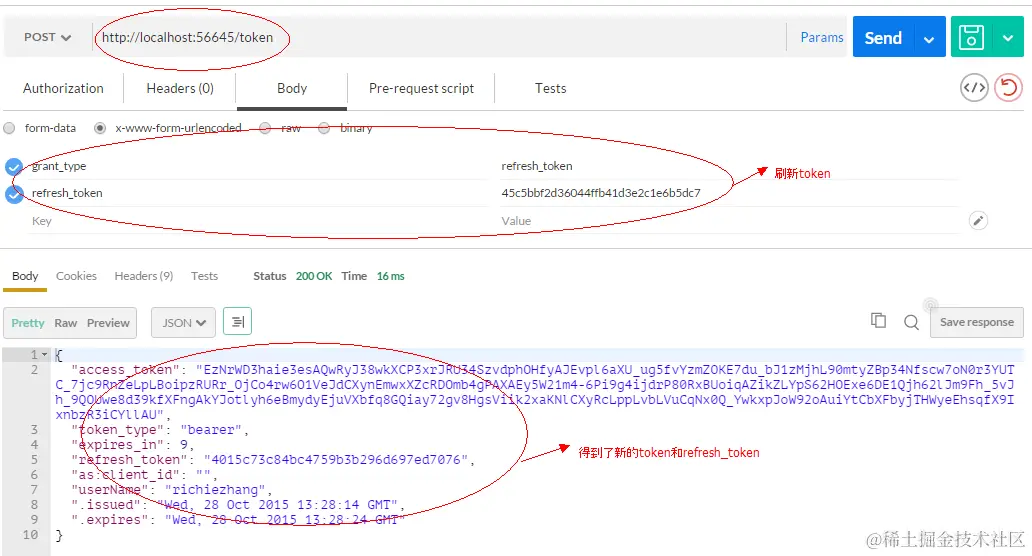Click the refresh_token value 4015c73c84bc4759b3b296d697ed7076
This screenshot has width=1032, height=556.
(335, 460)
